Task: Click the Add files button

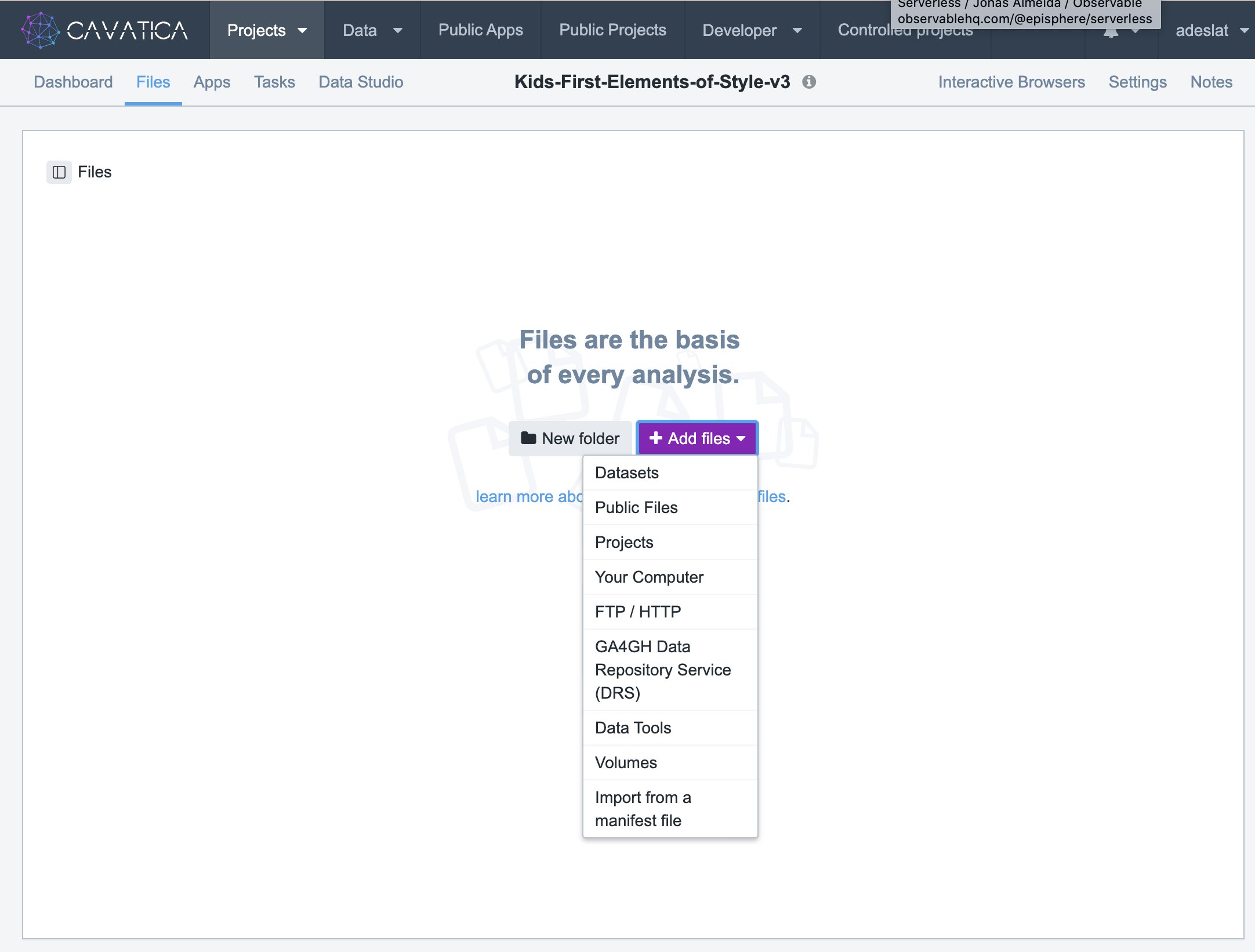Action: pyautogui.click(x=697, y=438)
